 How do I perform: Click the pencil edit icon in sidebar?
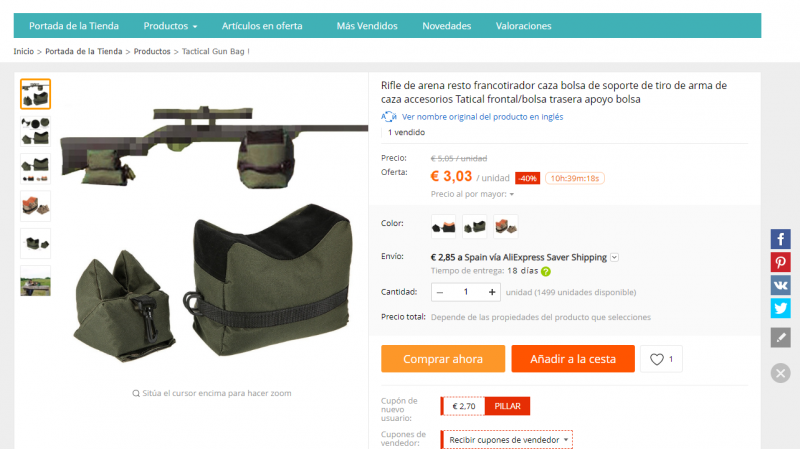point(780,337)
